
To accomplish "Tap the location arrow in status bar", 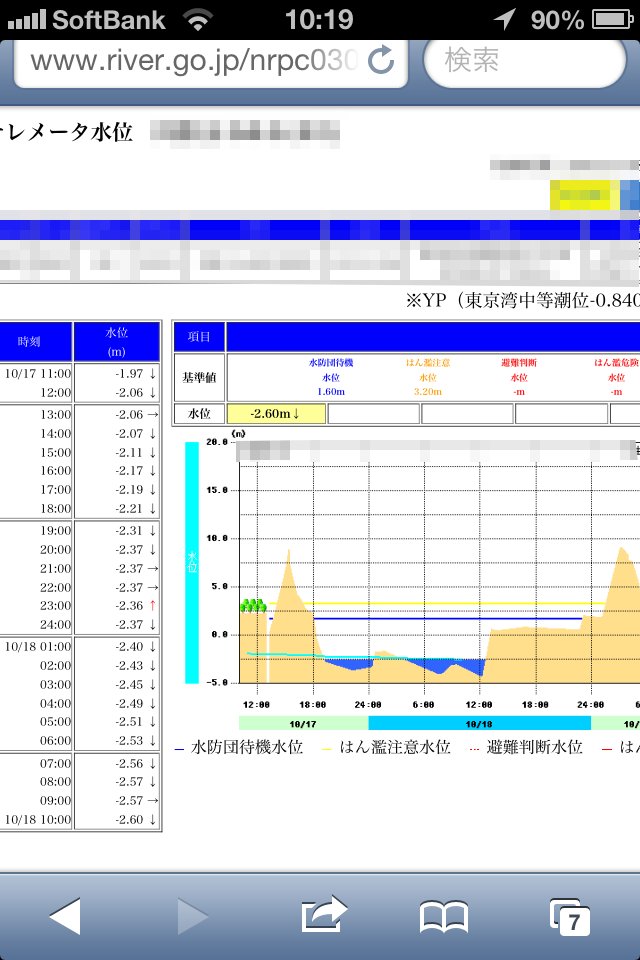I will tap(505, 19).
